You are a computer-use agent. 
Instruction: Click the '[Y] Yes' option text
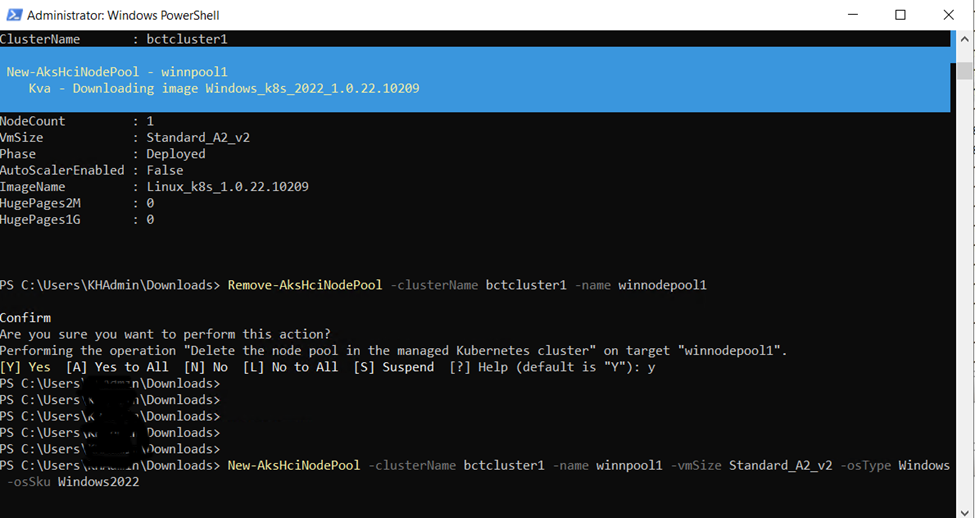25,367
